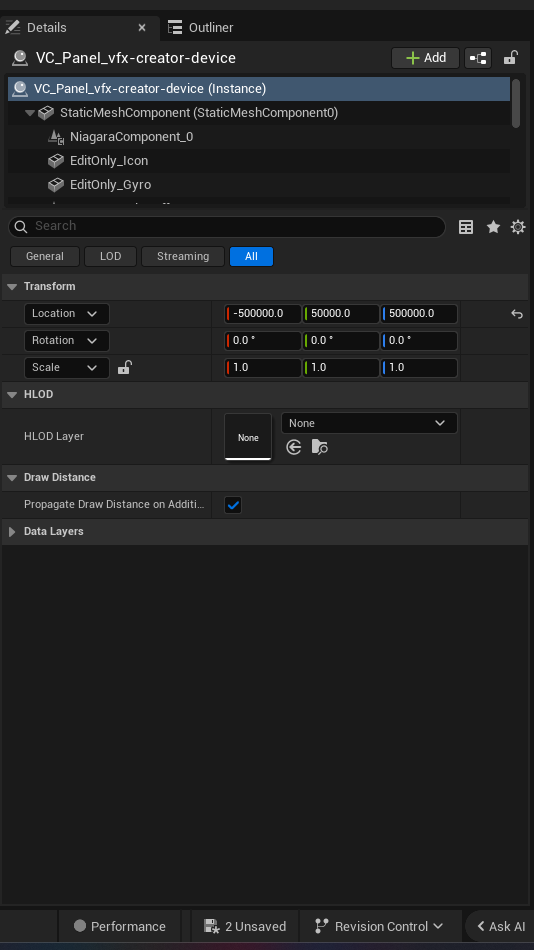Click the Location Y value 50000.0
The width and height of the screenshot is (534, 950).
coord(341,314)
